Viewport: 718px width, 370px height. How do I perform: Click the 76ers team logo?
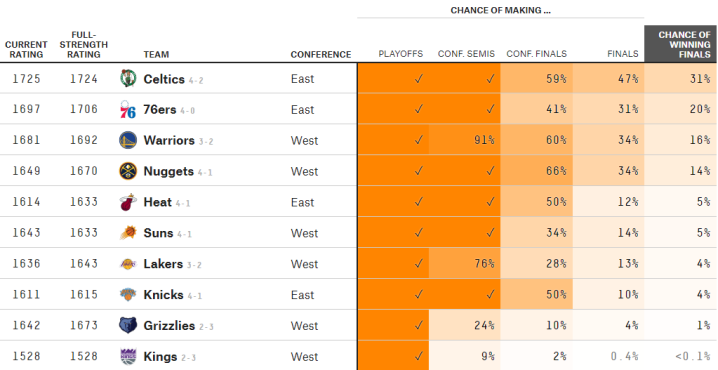click(128, 109)
